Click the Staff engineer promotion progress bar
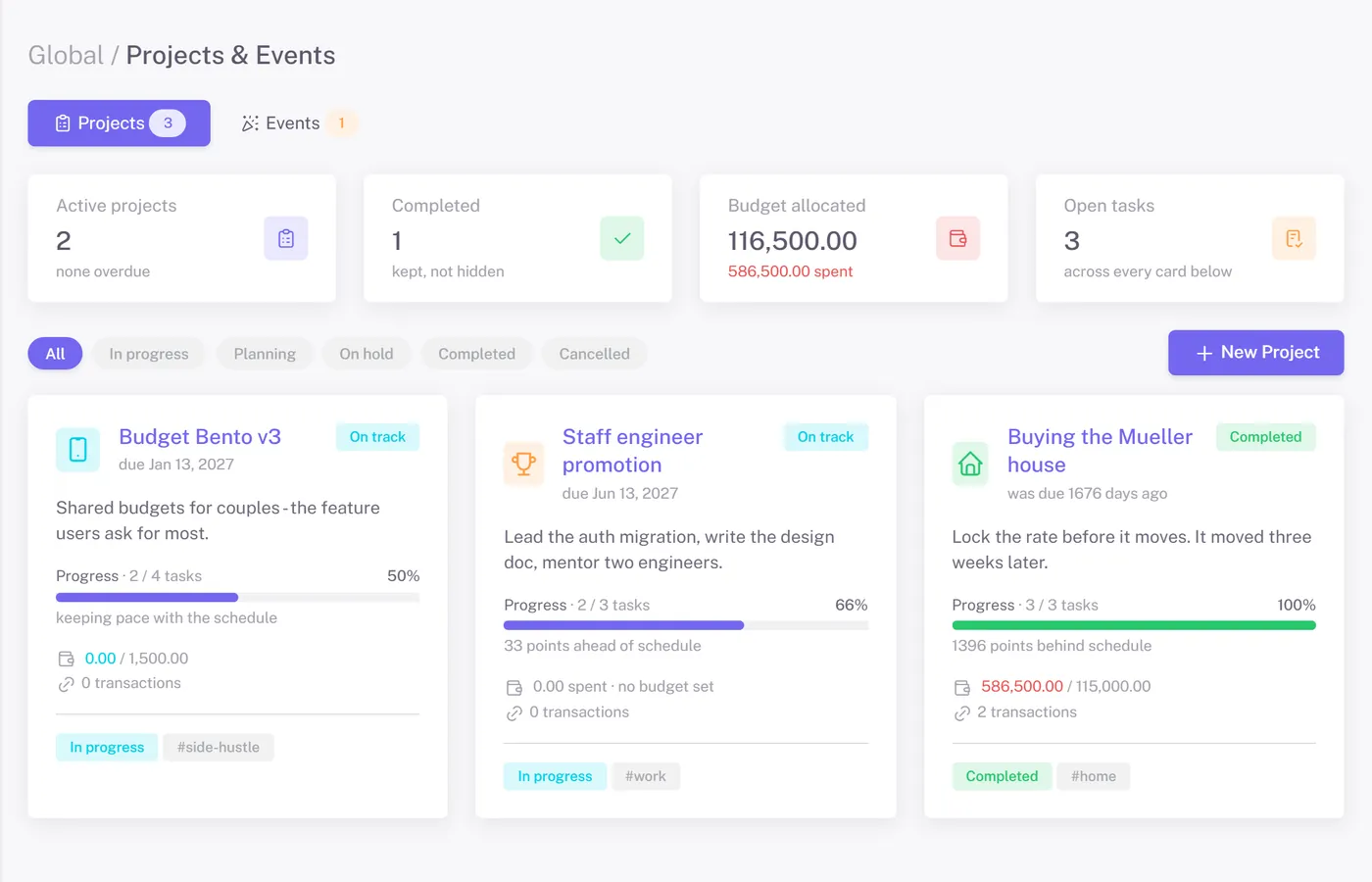This screenshot has width=1372, height=882. coord(686,625)
